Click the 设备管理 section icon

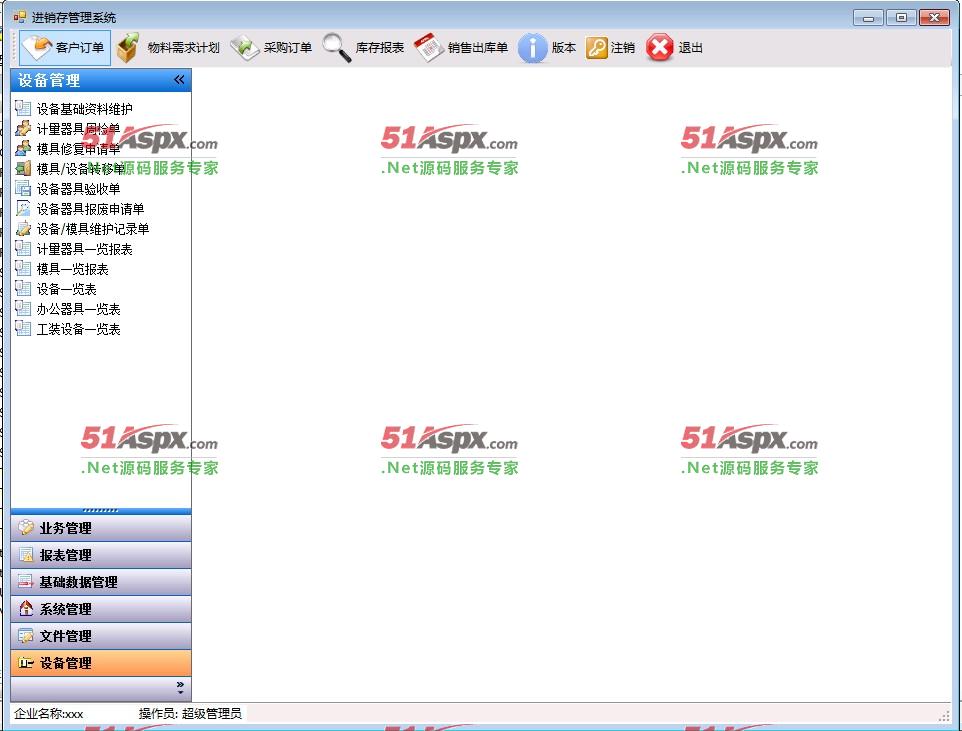(x=26, y=663)
